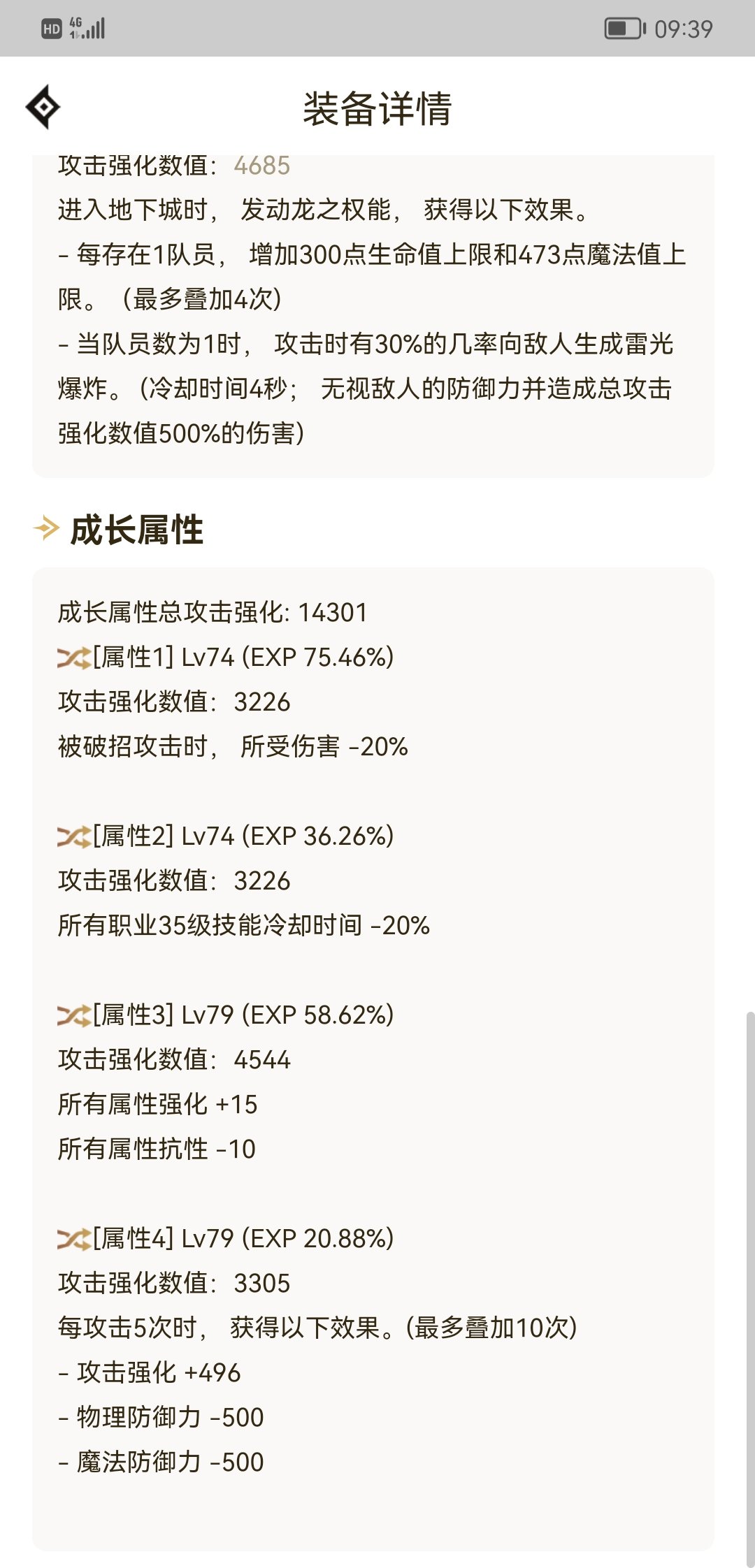Select the 成长属性 section heading
The image size is (755, 1568).
click(137, 530)
